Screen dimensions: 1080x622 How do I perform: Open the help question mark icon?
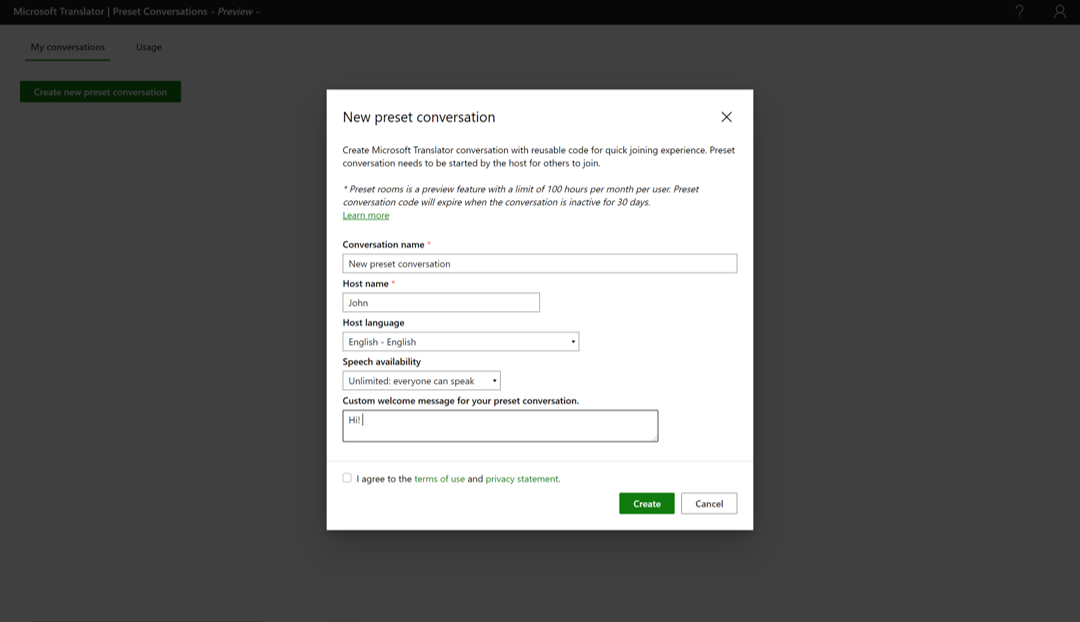tap(1020, 11)
